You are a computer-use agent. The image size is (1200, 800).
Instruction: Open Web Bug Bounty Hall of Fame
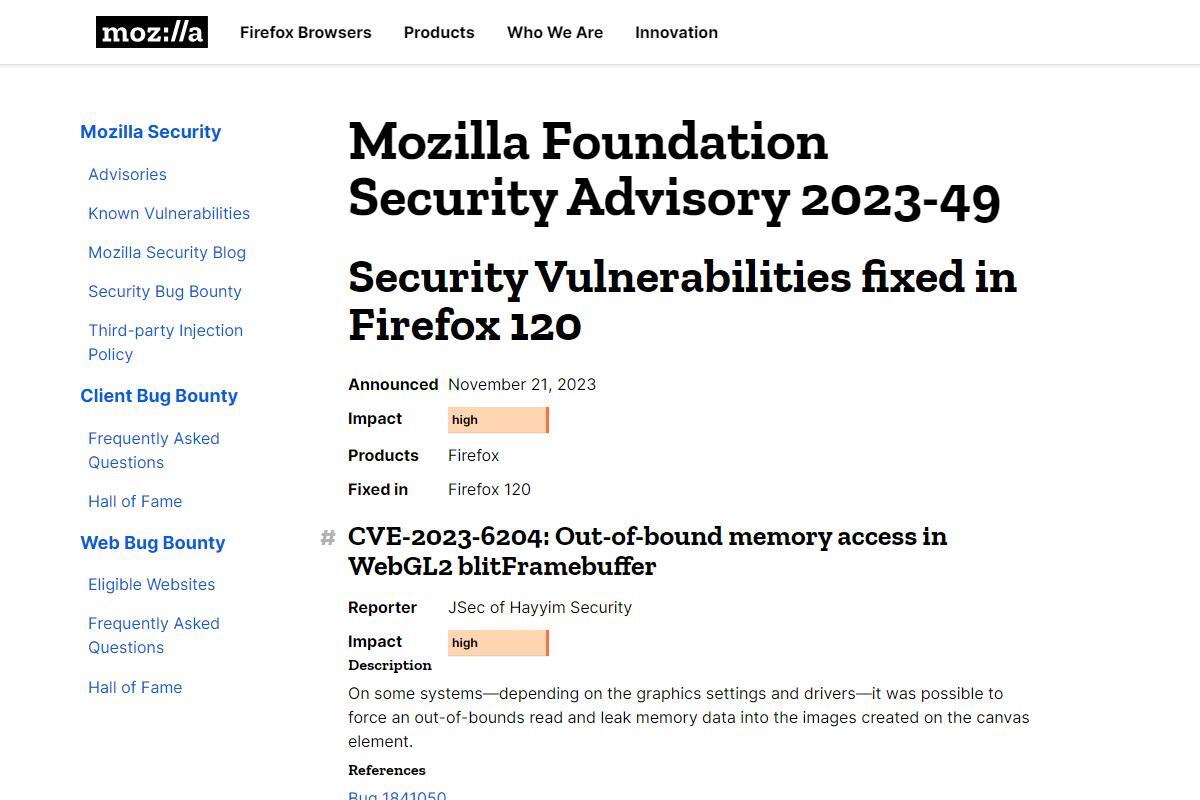pyautogui.click(x=135, y=687)
